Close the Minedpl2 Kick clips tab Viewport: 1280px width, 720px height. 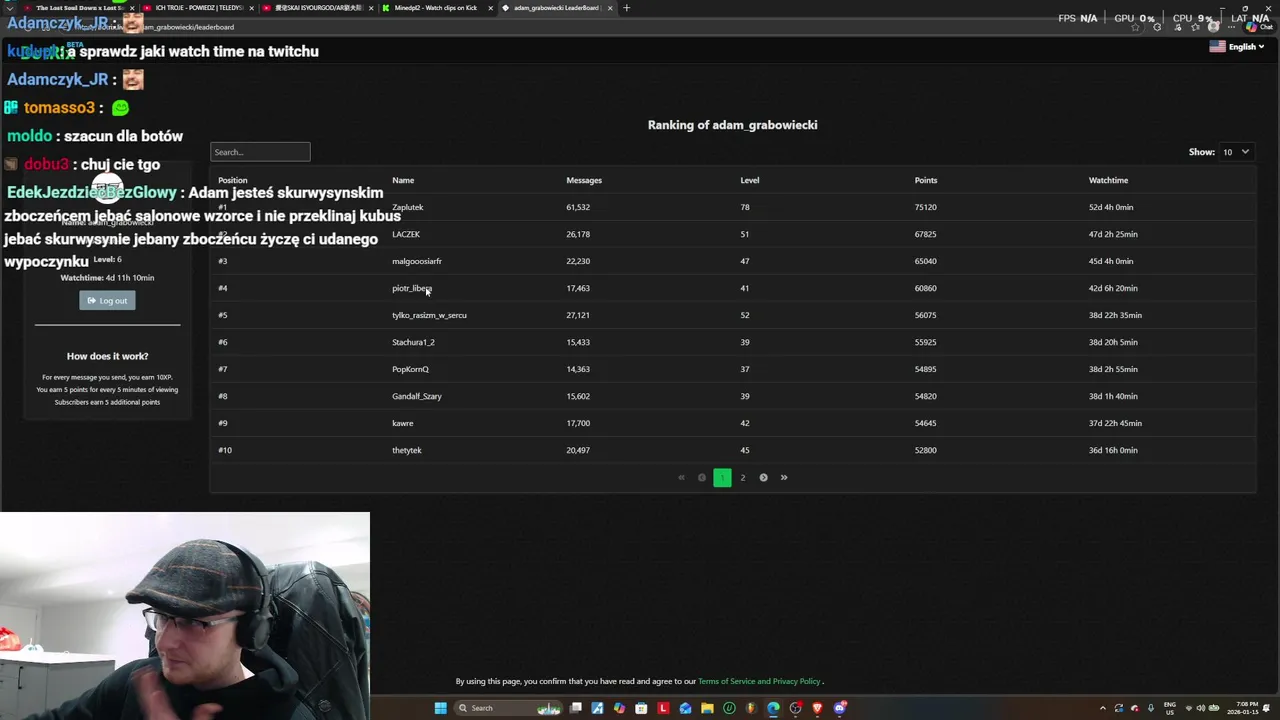click(x=490, y=8)
